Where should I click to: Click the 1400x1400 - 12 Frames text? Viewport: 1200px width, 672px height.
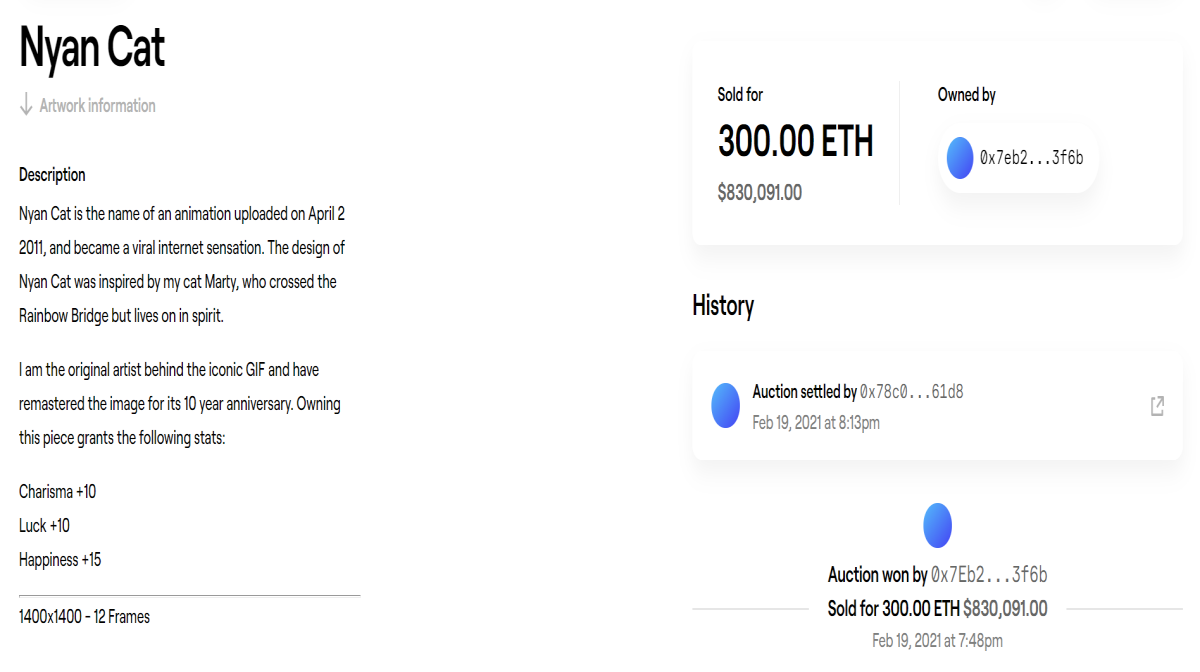[x=85, y=617]
